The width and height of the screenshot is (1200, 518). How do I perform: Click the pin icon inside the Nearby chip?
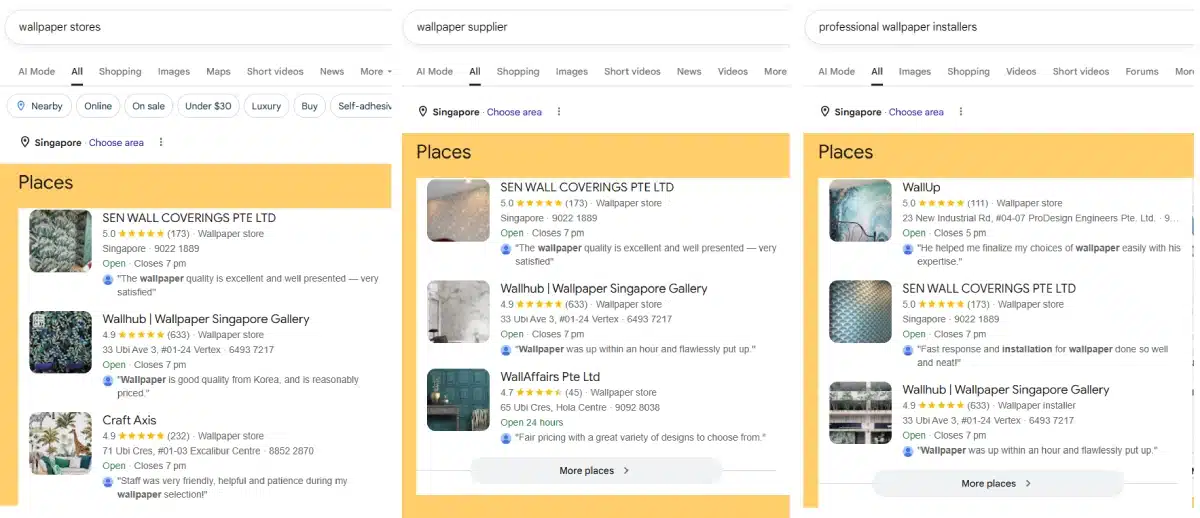pyautogui.click(x=21, y=106)
